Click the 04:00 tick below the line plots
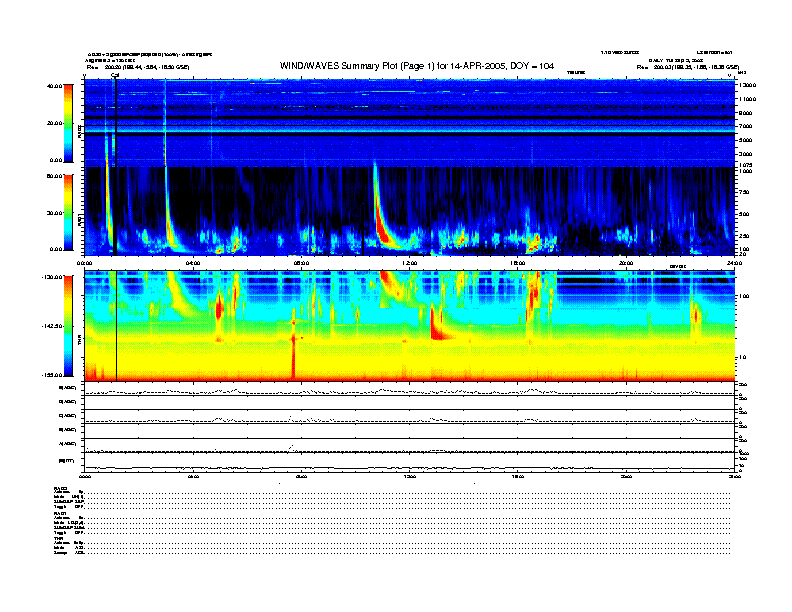Viewport: 792px width, 612px height. [193, 476]
